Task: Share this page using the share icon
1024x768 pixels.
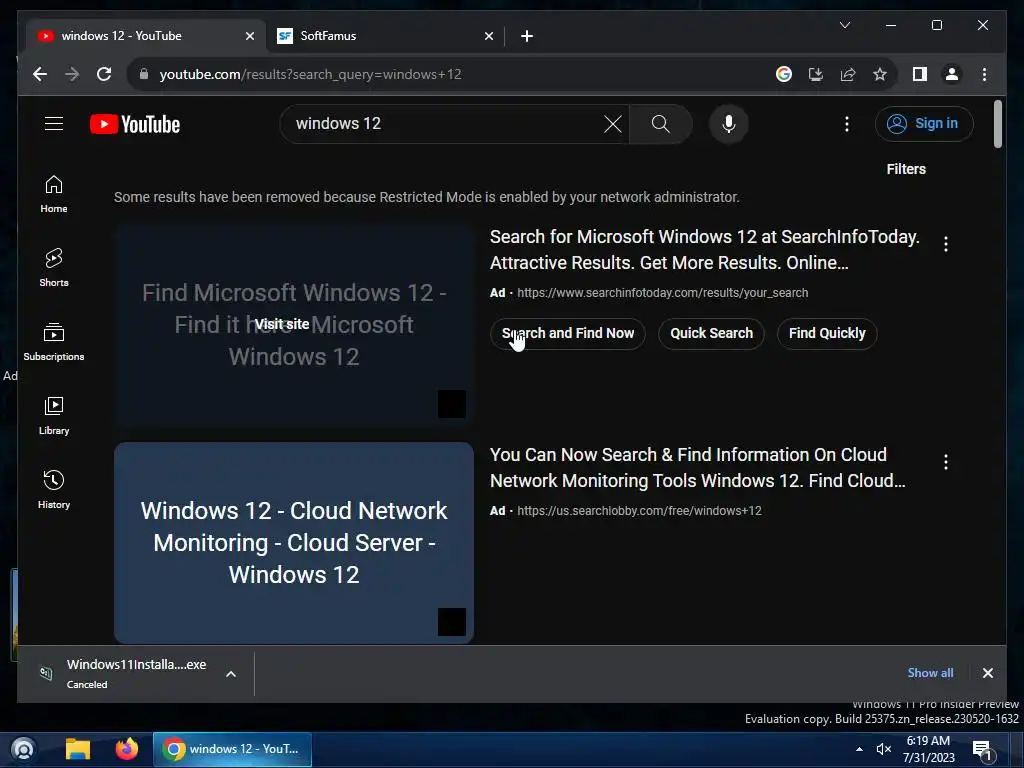Action: coord(848,74)
